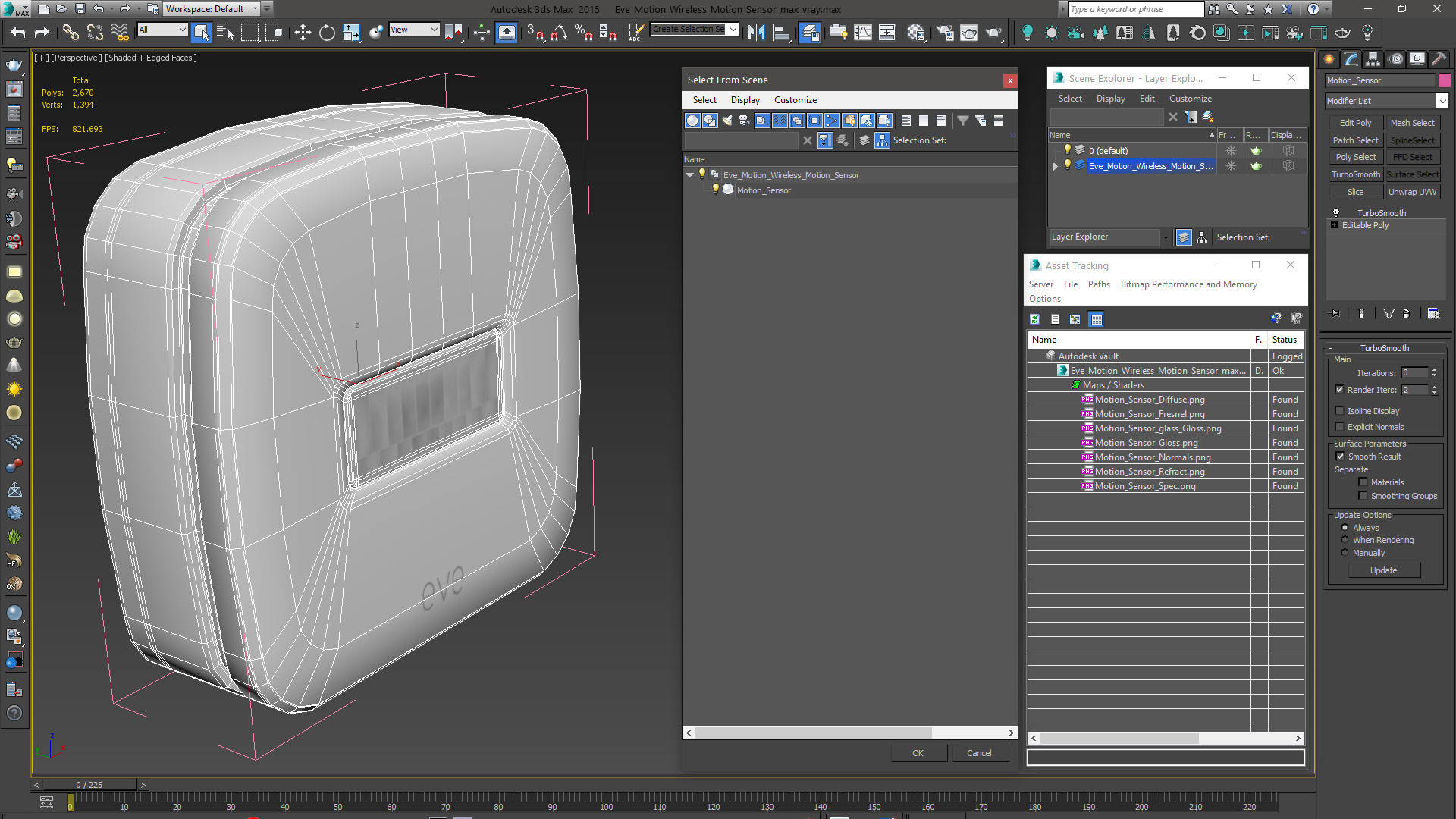Open Paths menu in Asset Tracking
Image resolution: width=1456 pixels, height=819 pixels.
tap(1098, 284)
